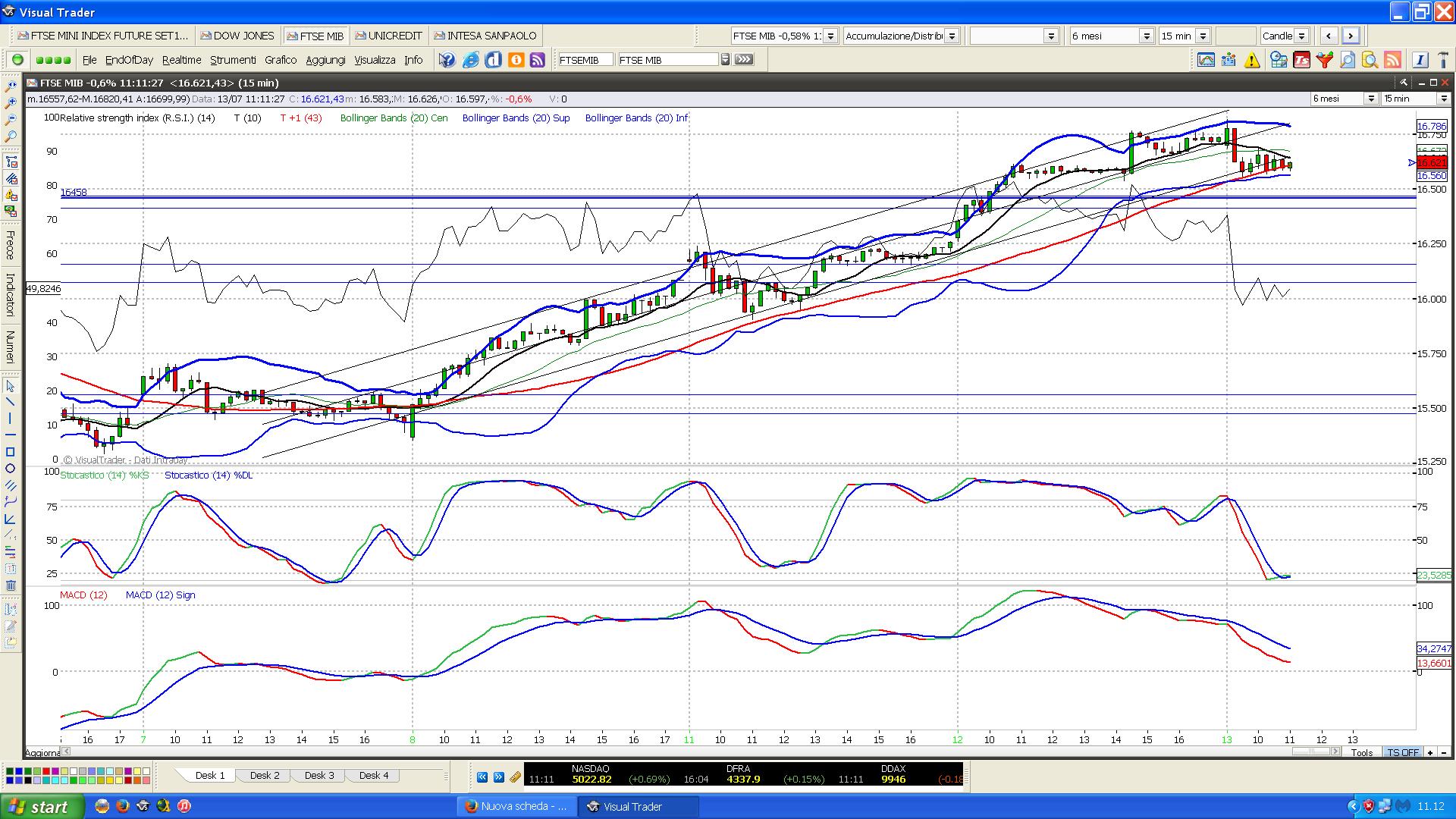Open the chart panel 15 min dropdown
Viewport: 1456px width, 819px height.
(x=1442, y=99)
